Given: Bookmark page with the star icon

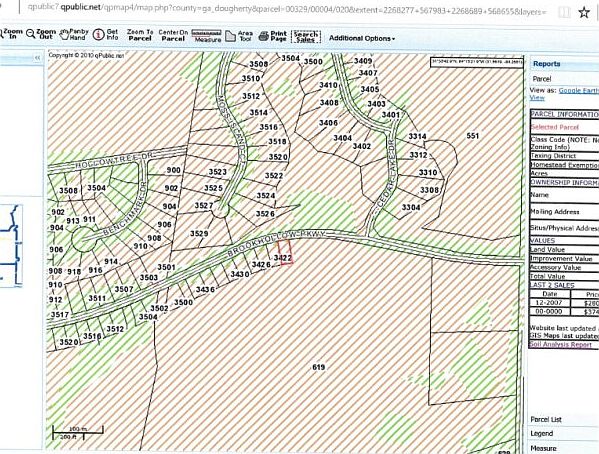Looking at the screenshot, I should [x=584, y=13].
